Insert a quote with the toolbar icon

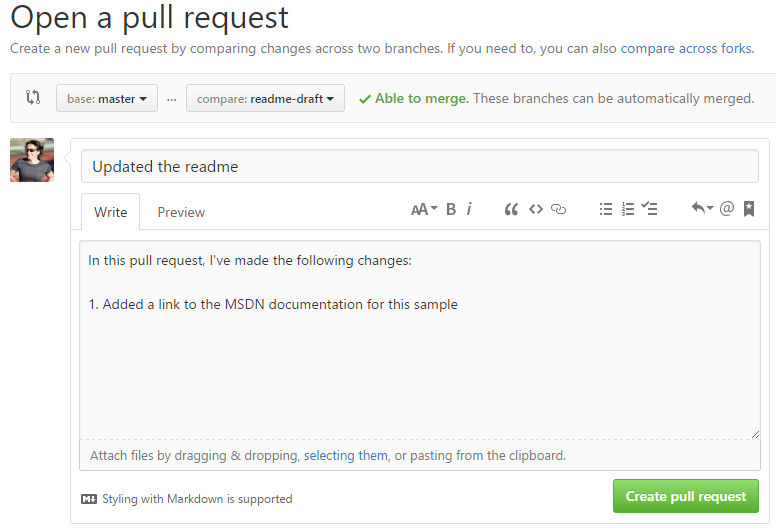[511, 209]
